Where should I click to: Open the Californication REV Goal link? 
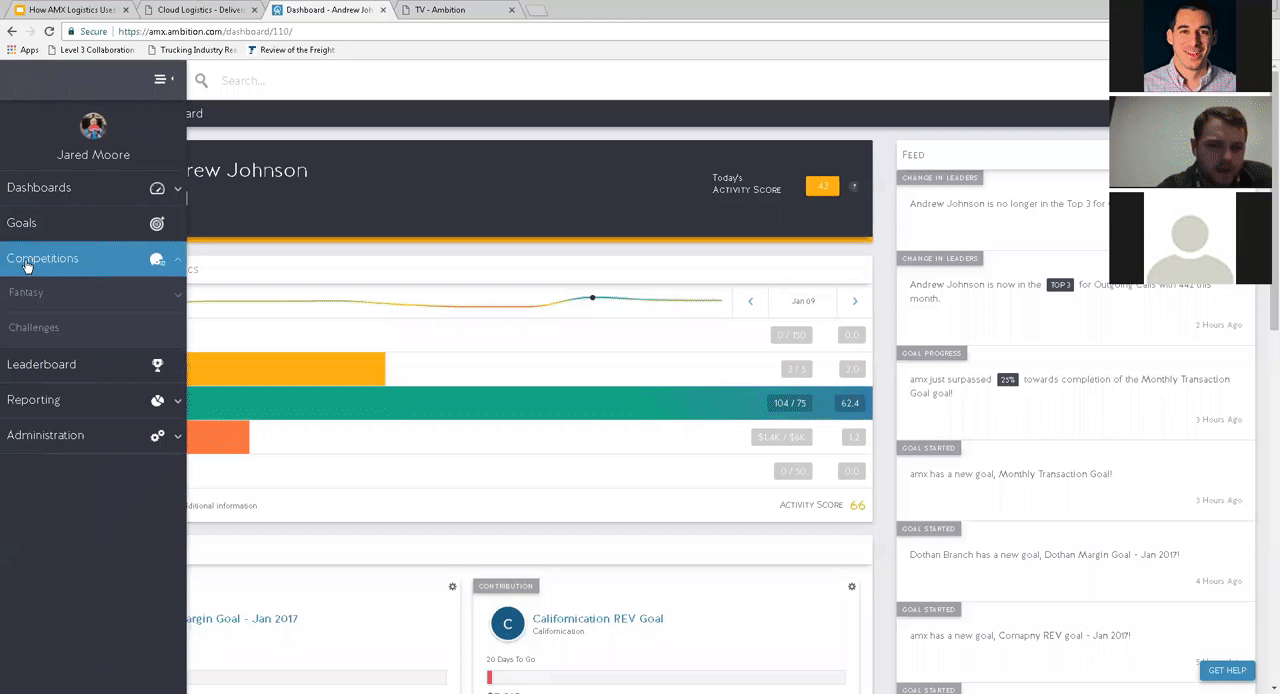click(597, 618)
